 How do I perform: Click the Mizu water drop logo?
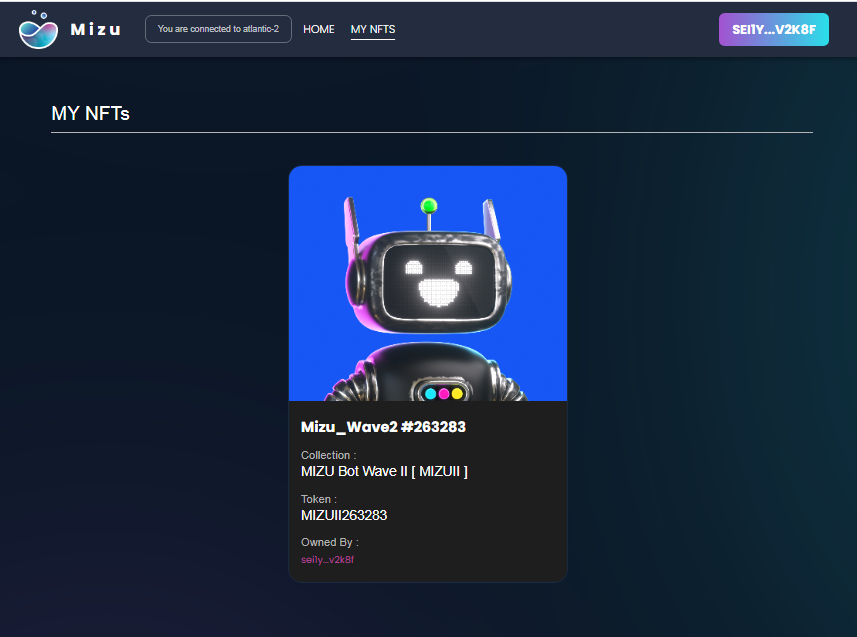[x=38, y=30]
